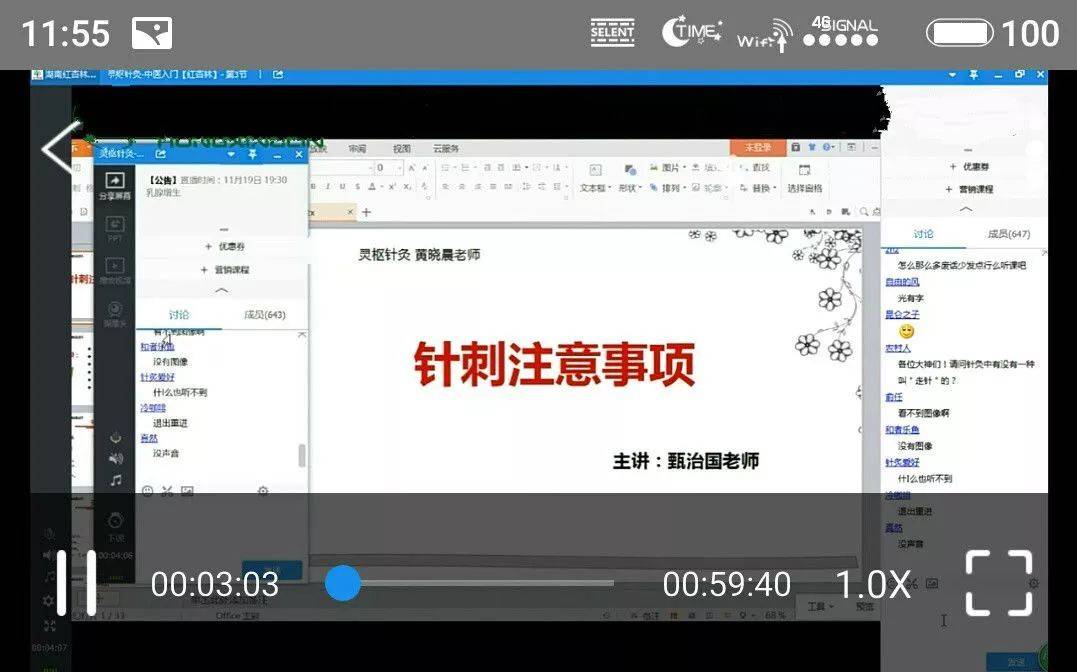Click the scissors screenshot icon in chat
Viewport: 1077px width, 672px height.
pyautogui.click(x=167, y=491)
